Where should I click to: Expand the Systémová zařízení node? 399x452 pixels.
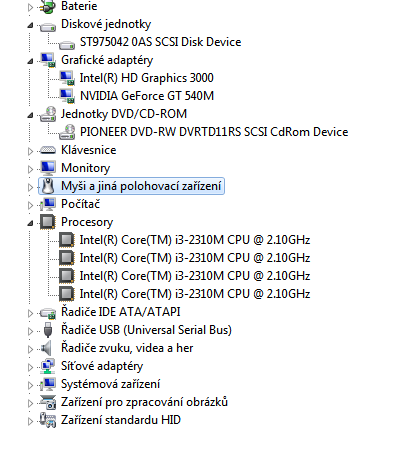[x=30, y=385]
